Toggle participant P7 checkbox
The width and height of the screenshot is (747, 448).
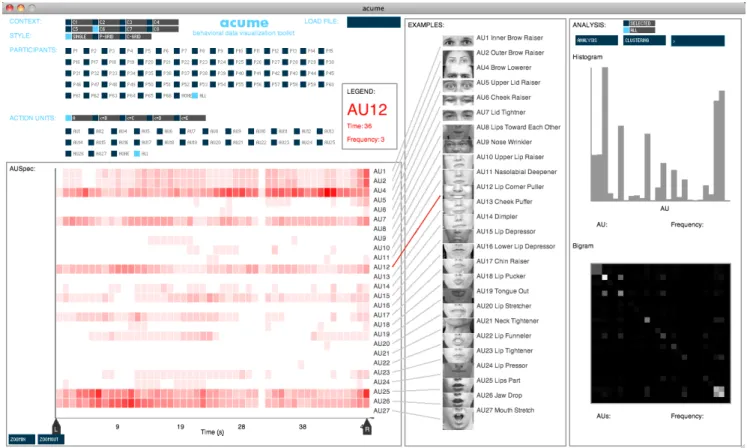(x=177, y=51)
